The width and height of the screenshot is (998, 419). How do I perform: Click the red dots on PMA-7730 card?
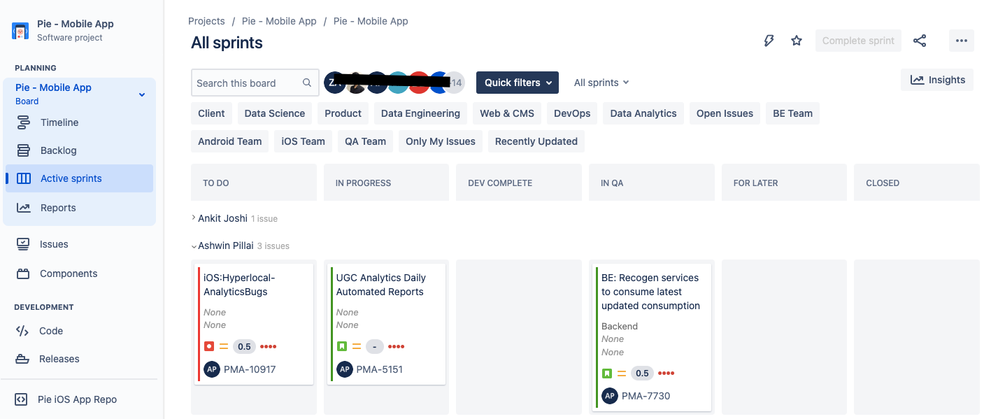666,373
